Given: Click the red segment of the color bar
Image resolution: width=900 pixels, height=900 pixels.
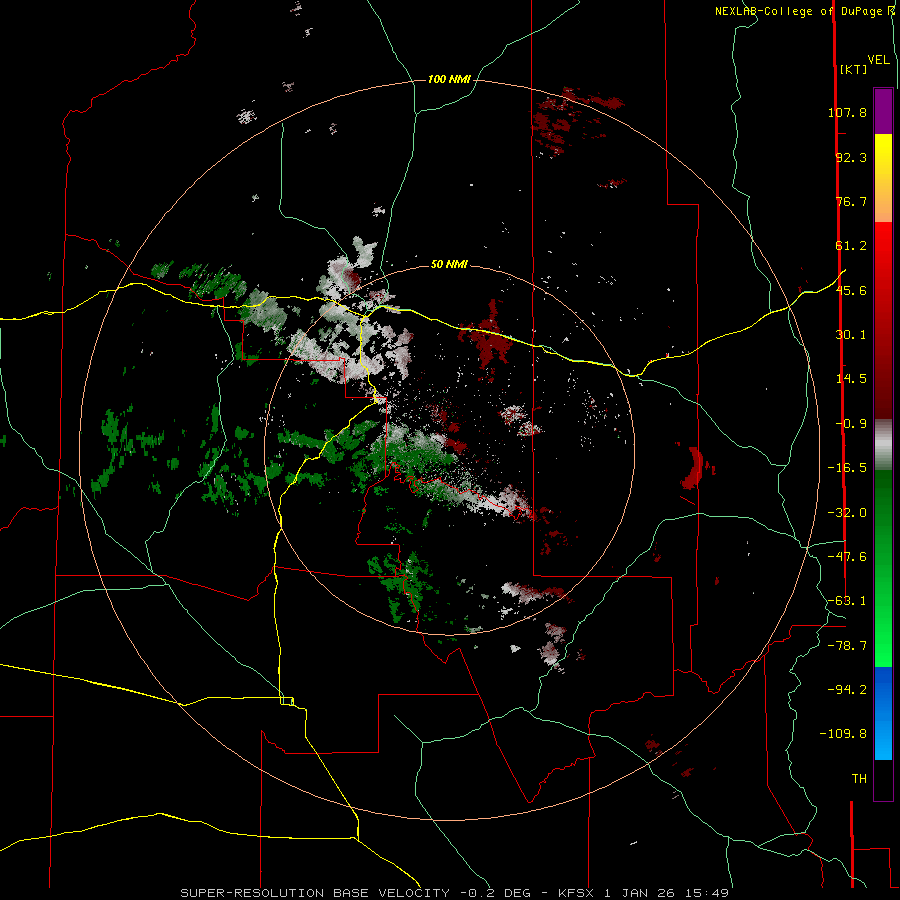Looking at the screenshot, I should pos(883,320).
